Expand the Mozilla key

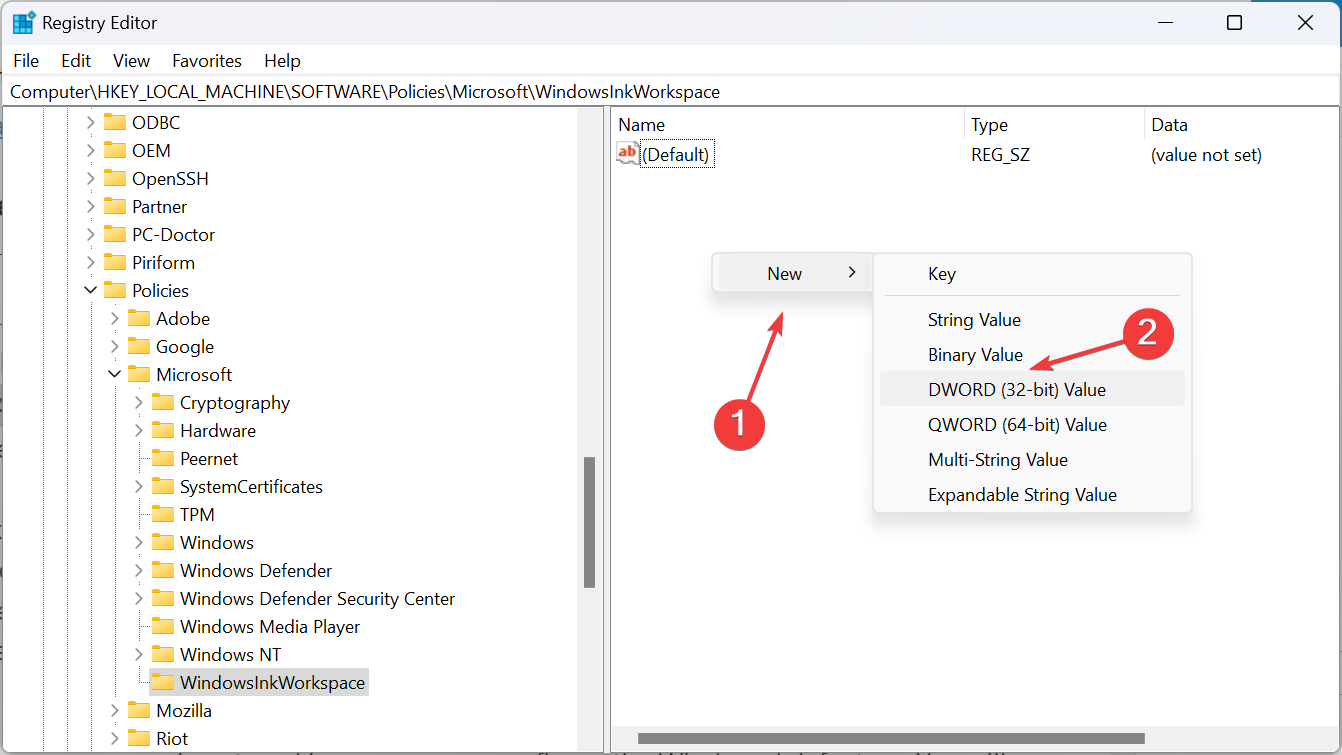pyautogui.click(x=114, y=711)
